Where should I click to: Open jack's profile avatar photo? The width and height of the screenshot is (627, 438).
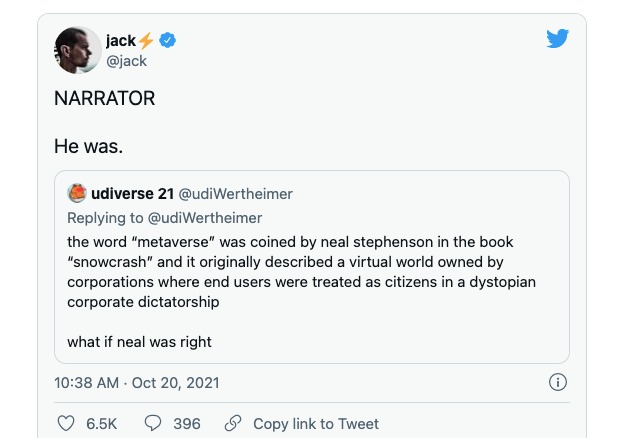[x=75, y=48]
